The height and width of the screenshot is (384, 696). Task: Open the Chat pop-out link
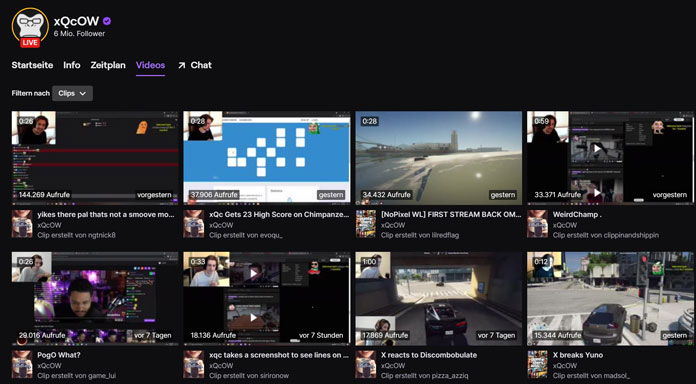tap(195, 65)
